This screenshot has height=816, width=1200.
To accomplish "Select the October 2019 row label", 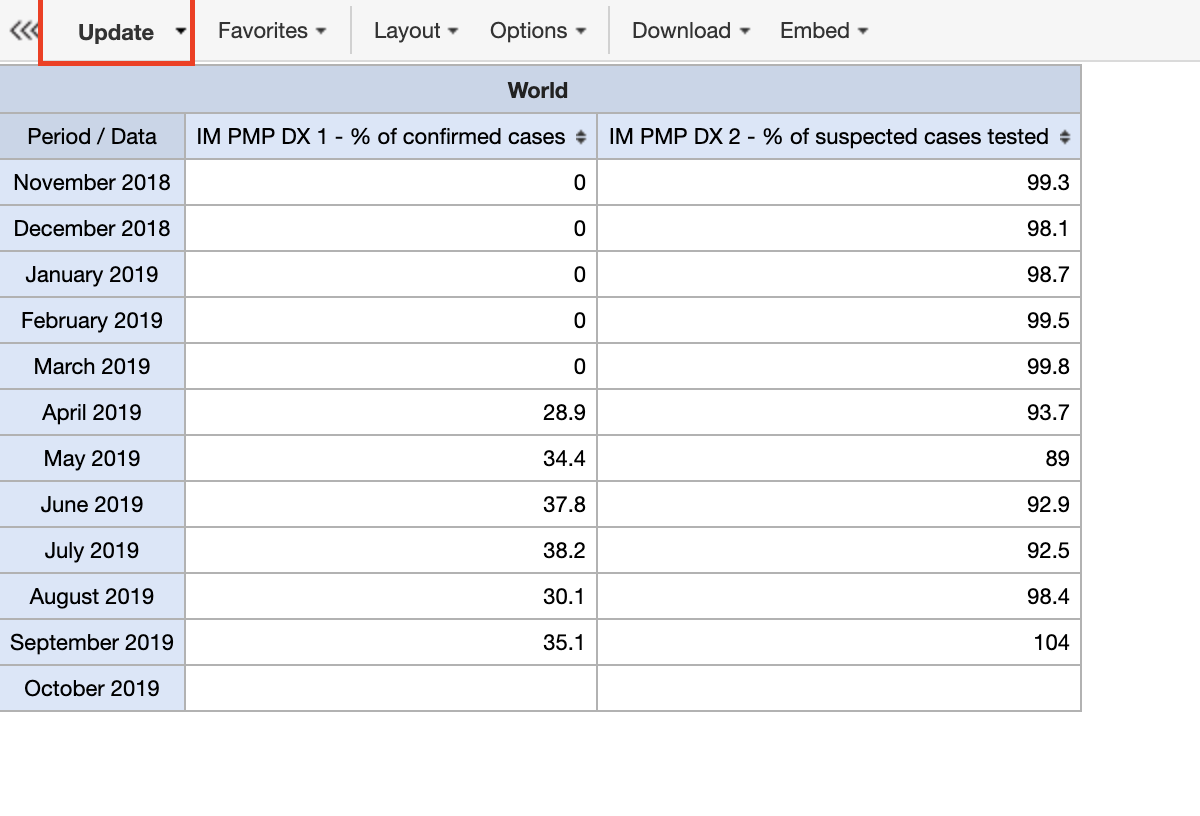I will [92, 688].
